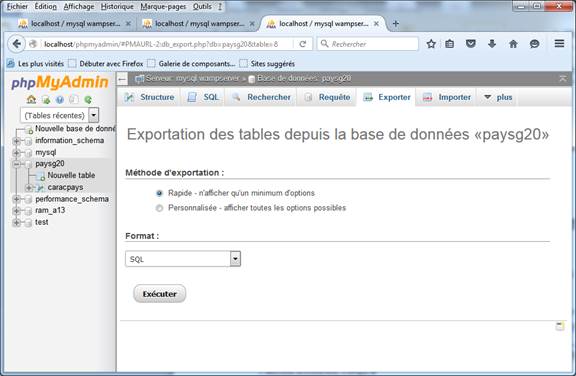
Task: Close the second localhost tab
Action: point(252,24)
